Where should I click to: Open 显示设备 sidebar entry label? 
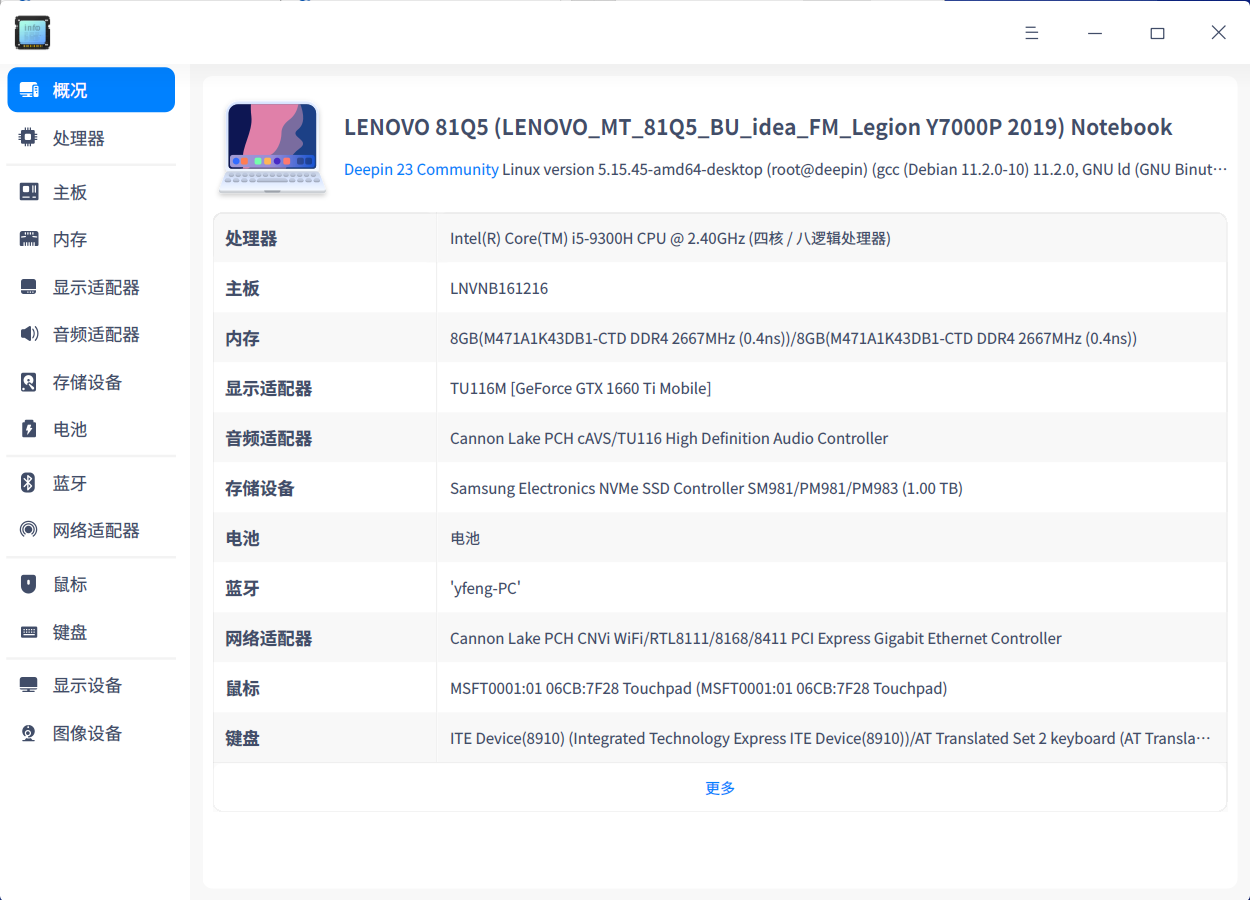87,685
